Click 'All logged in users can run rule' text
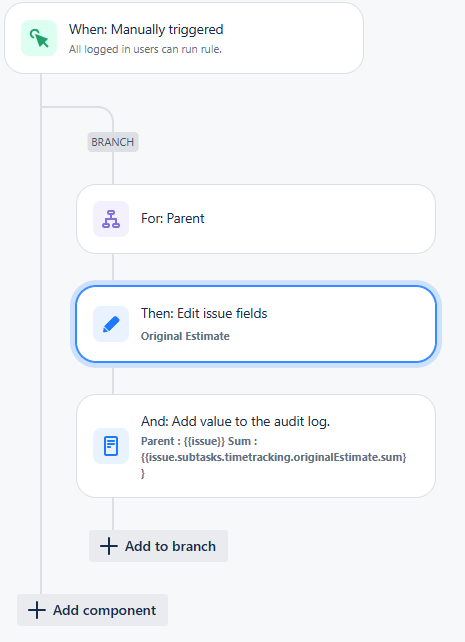The image size is (465, 642). click(145, 49)
